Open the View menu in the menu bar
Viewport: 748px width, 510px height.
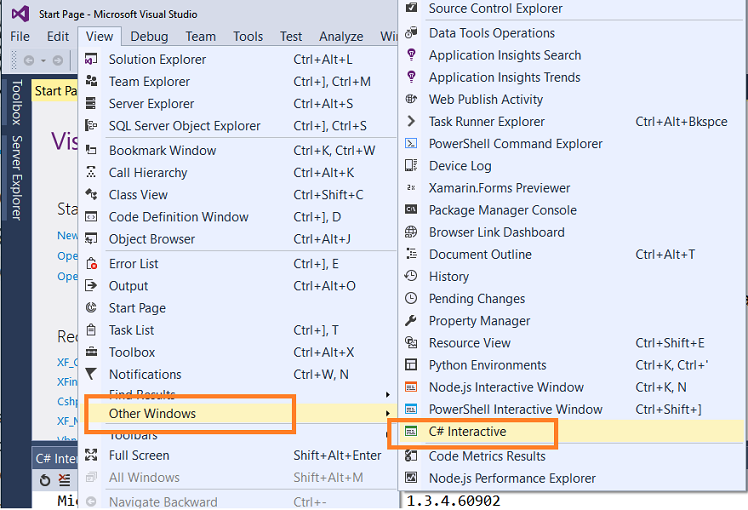click(99, 36)
